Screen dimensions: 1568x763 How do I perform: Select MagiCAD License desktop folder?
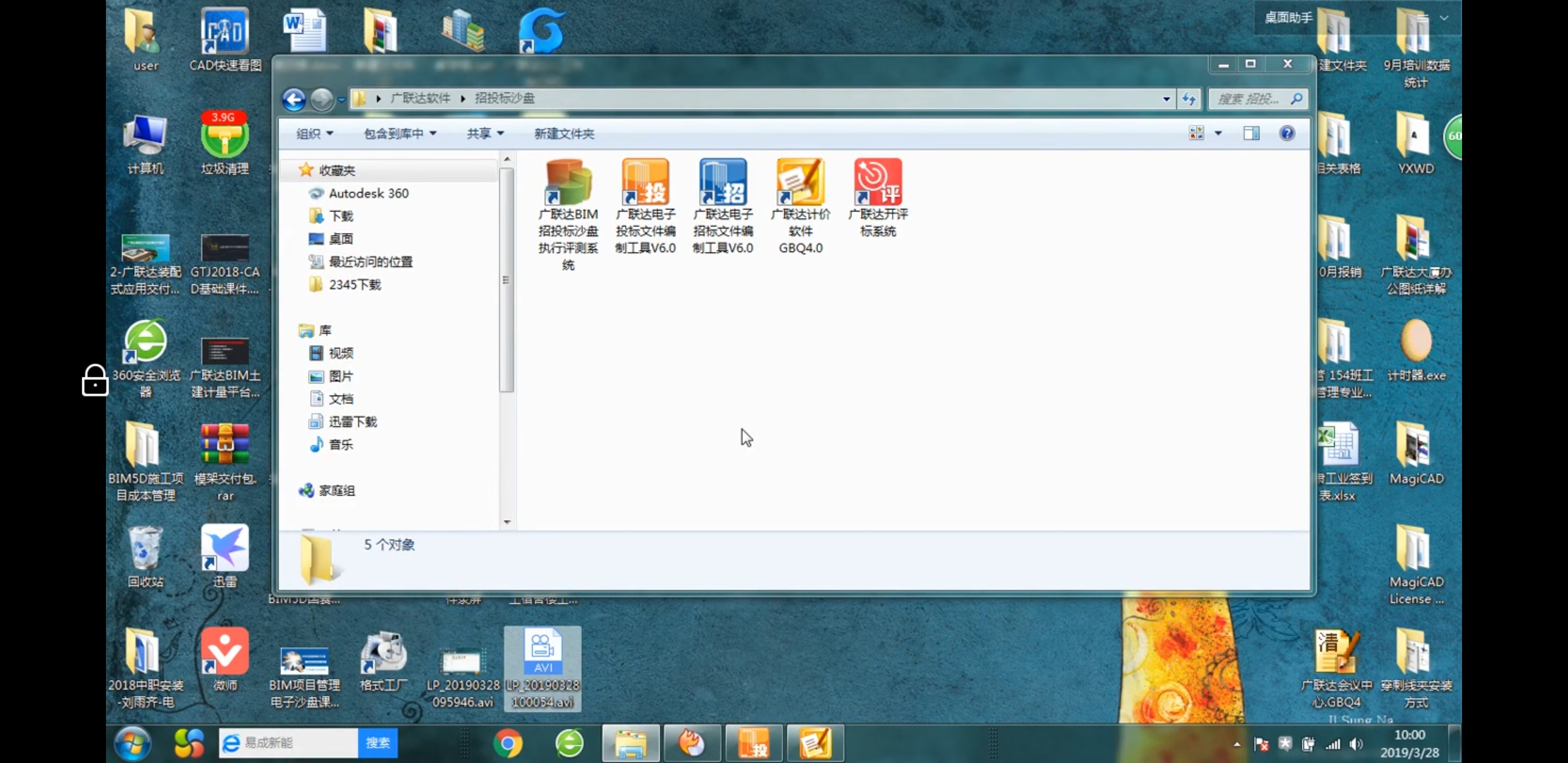(1416, 565)
